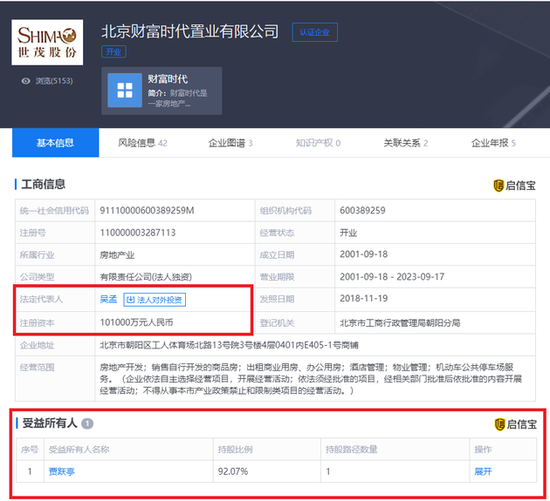Open the 财富时代 blue grid app icon

pyautogui.click(x=125, y=90)
